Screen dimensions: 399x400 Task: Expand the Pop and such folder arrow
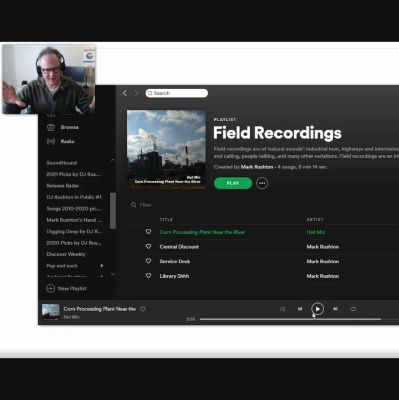click(x=102, y=266)
